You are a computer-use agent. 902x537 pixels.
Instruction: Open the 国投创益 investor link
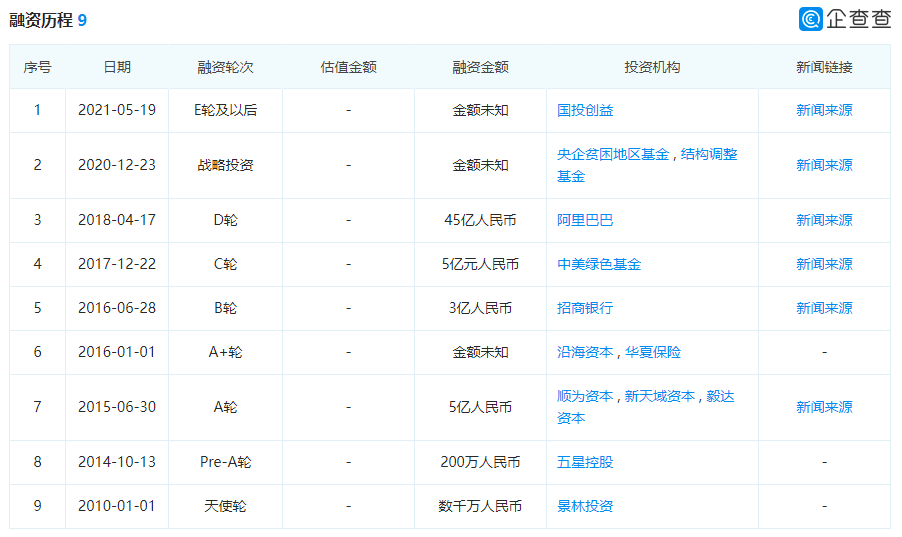coord(584,111)
